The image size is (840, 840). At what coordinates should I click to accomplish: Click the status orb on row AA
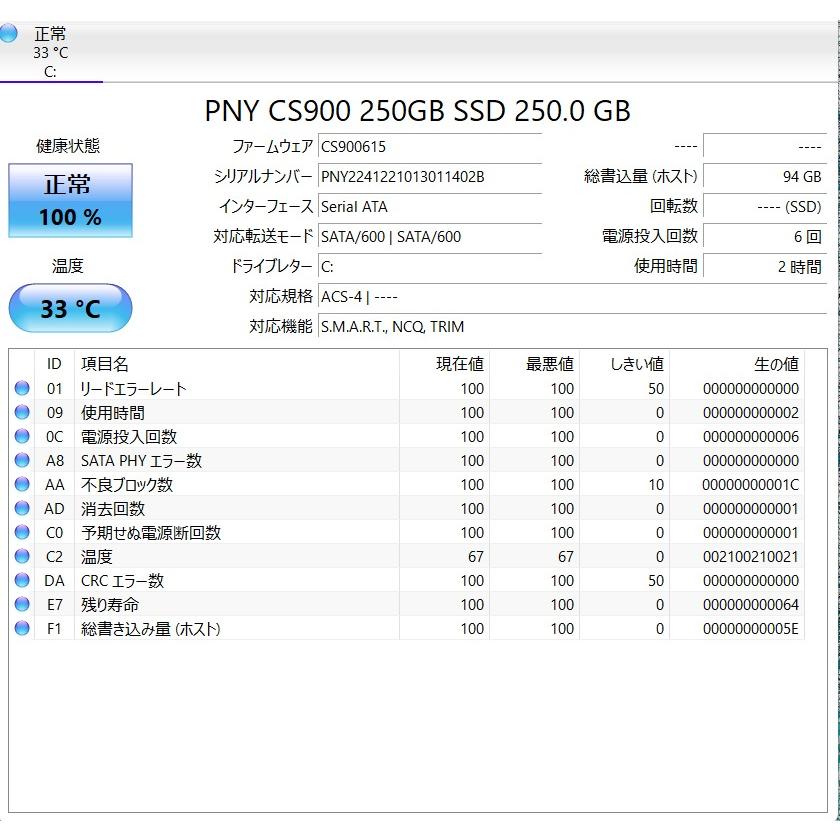22,484
